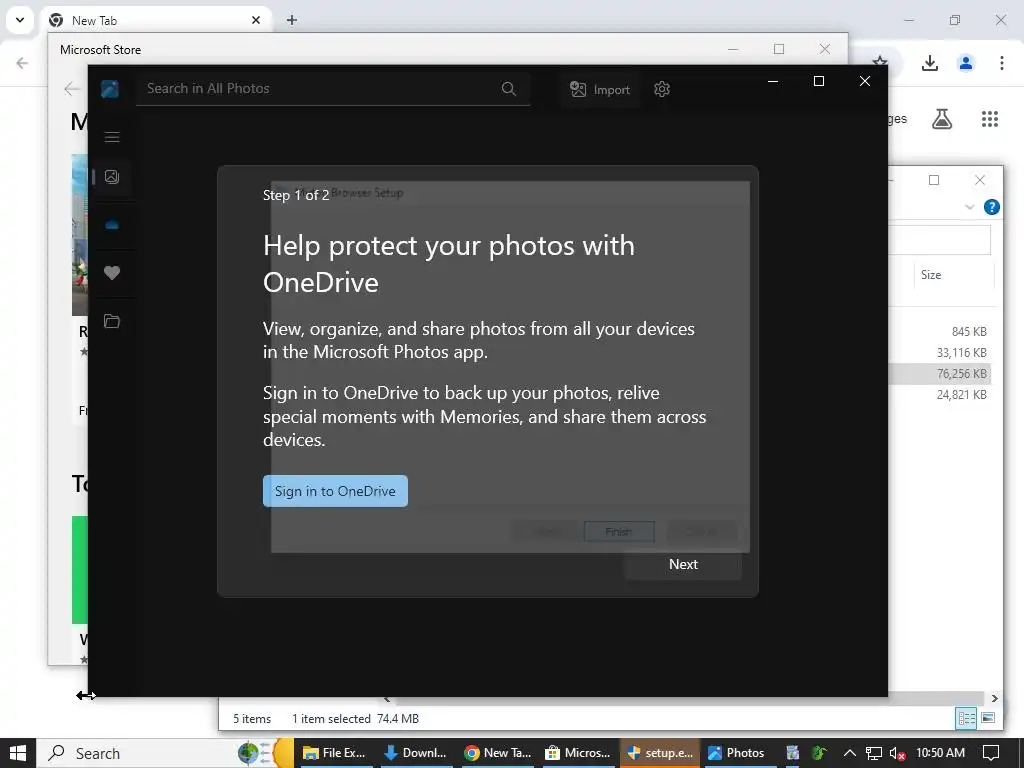This screenshot has width=1024, height=768.
Task: Click Next in the OneDrive dialog
Action: pyautogui.click(x=683, y=564)
